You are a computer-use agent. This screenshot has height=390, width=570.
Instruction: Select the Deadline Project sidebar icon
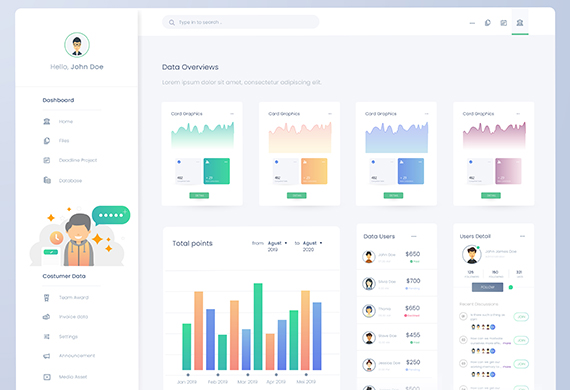click(x=47, y=160)
